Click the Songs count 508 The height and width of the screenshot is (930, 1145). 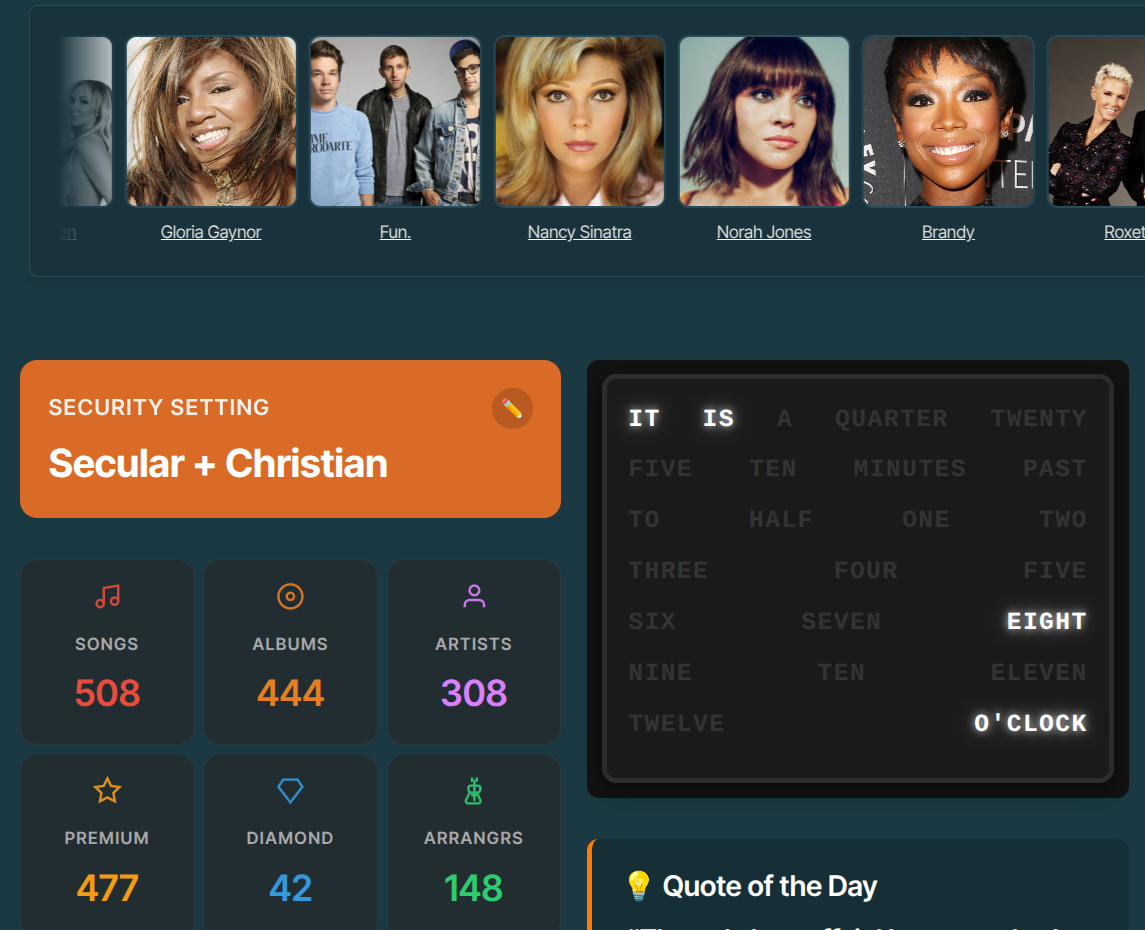pyautogui.click(x=107, y=693)
